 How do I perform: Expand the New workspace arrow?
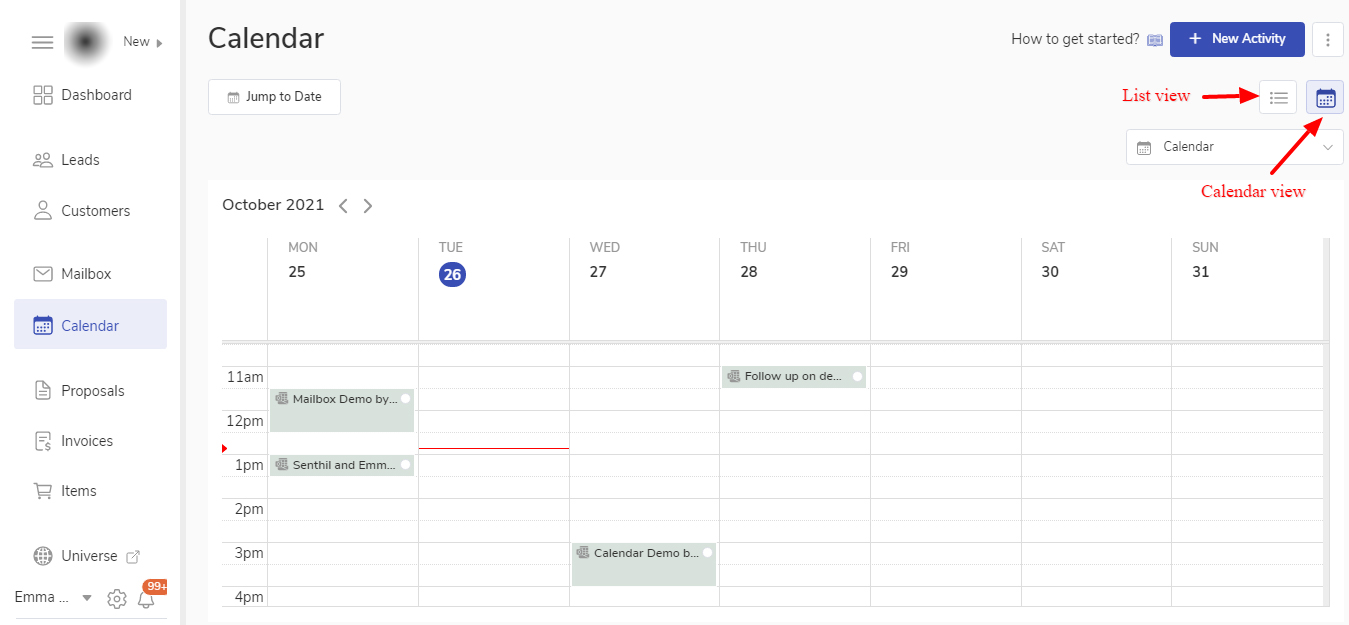point(159,42)
